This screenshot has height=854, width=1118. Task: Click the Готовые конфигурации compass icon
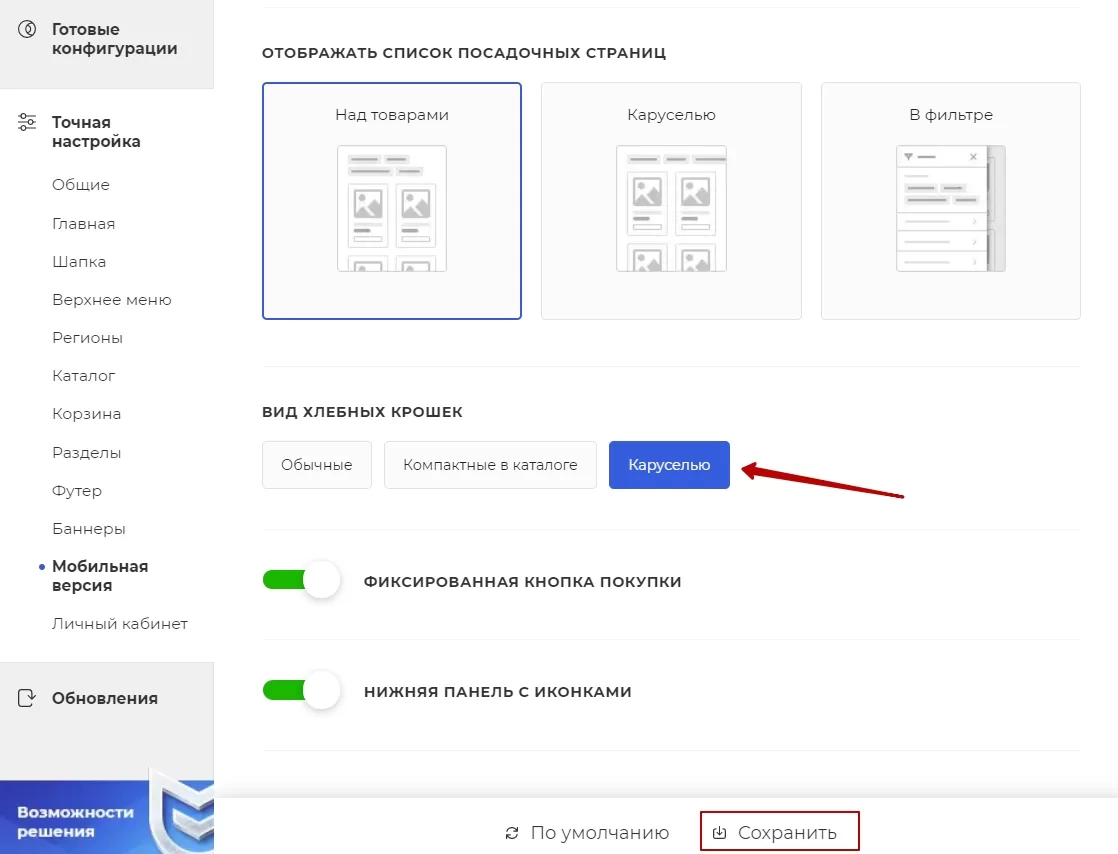tap(27, 29)
